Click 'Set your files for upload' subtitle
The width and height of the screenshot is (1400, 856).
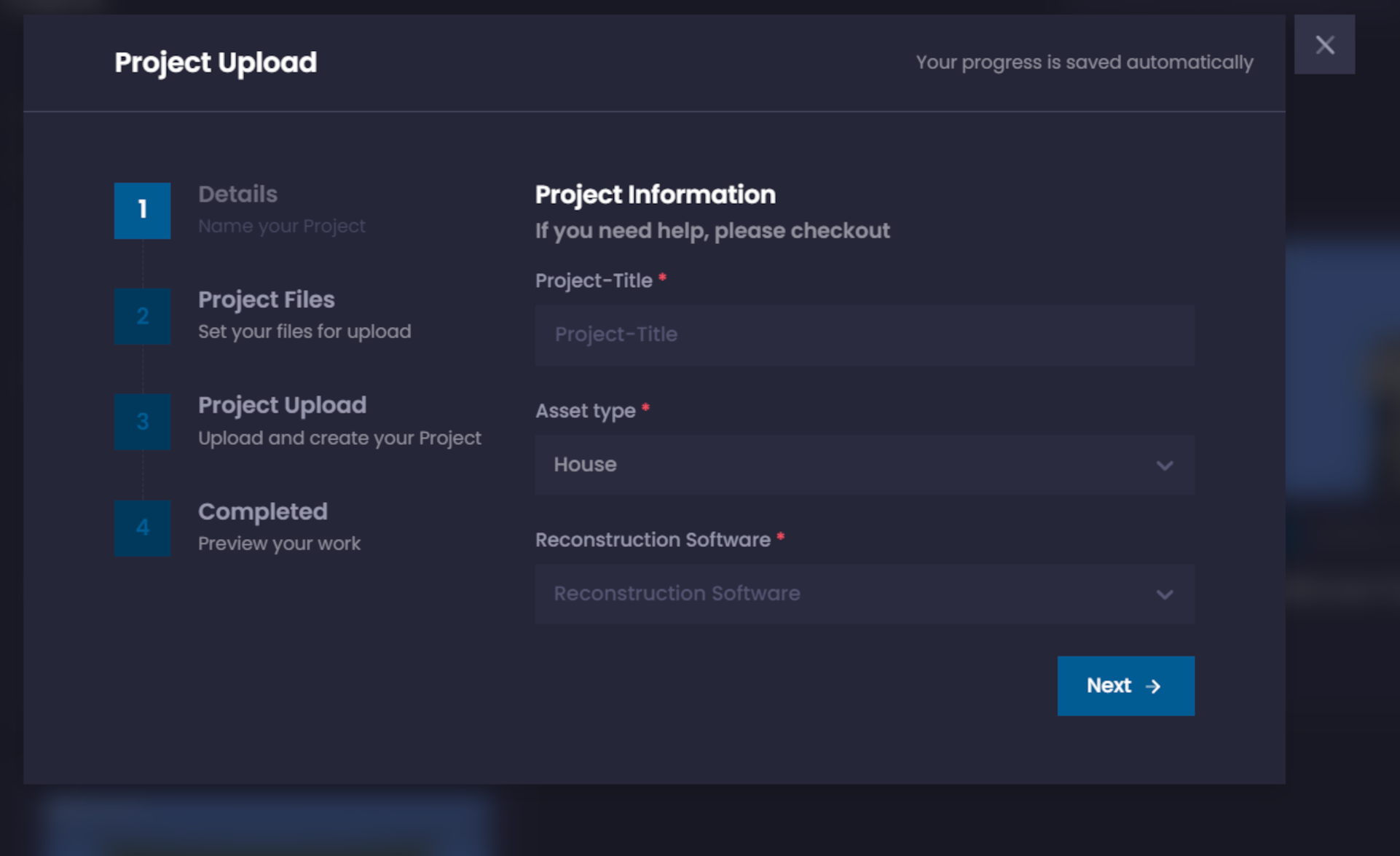coord(304,331)
